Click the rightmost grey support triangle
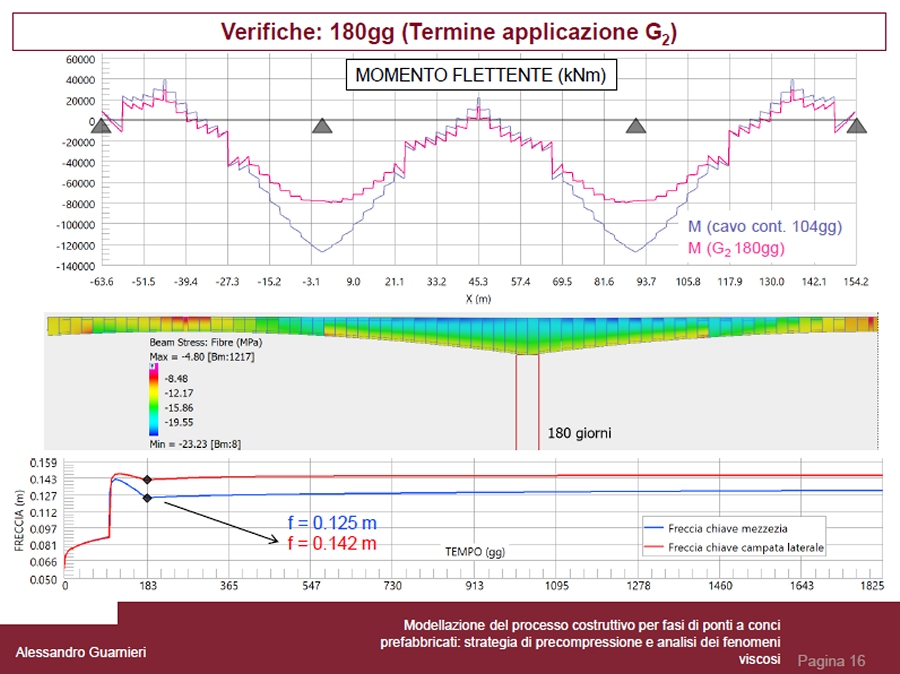 click(856, 125)
